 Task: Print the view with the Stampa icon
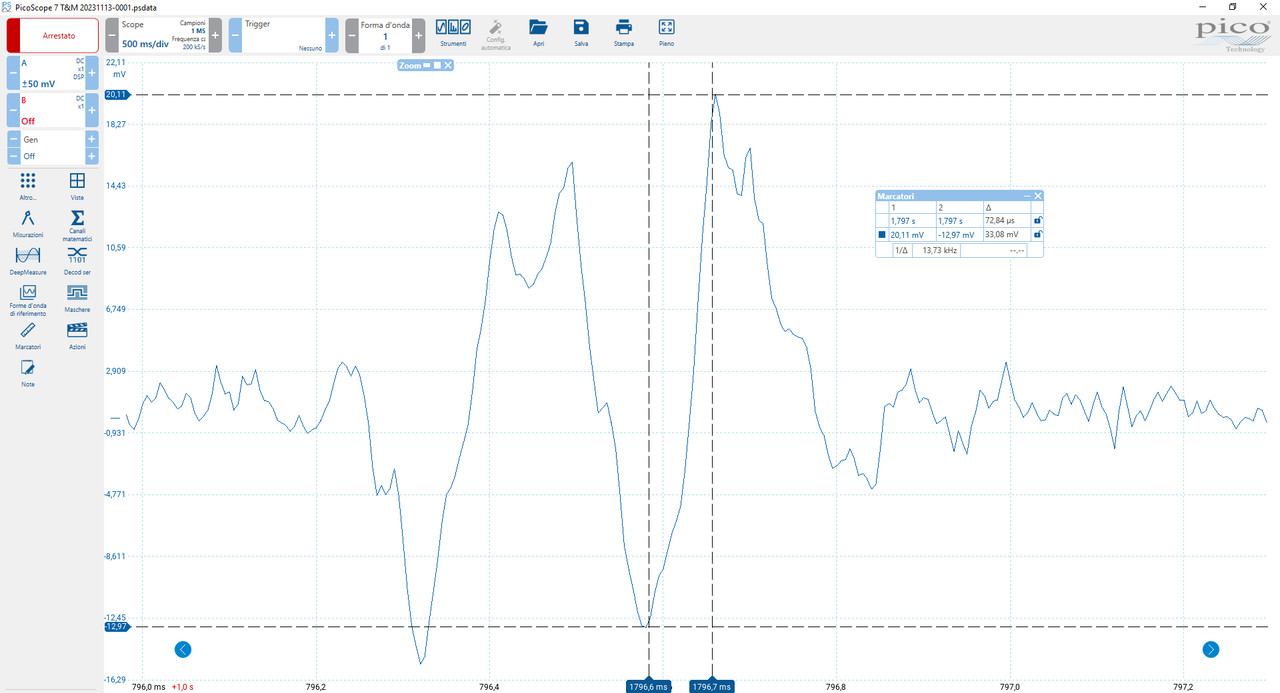(624, 33)
